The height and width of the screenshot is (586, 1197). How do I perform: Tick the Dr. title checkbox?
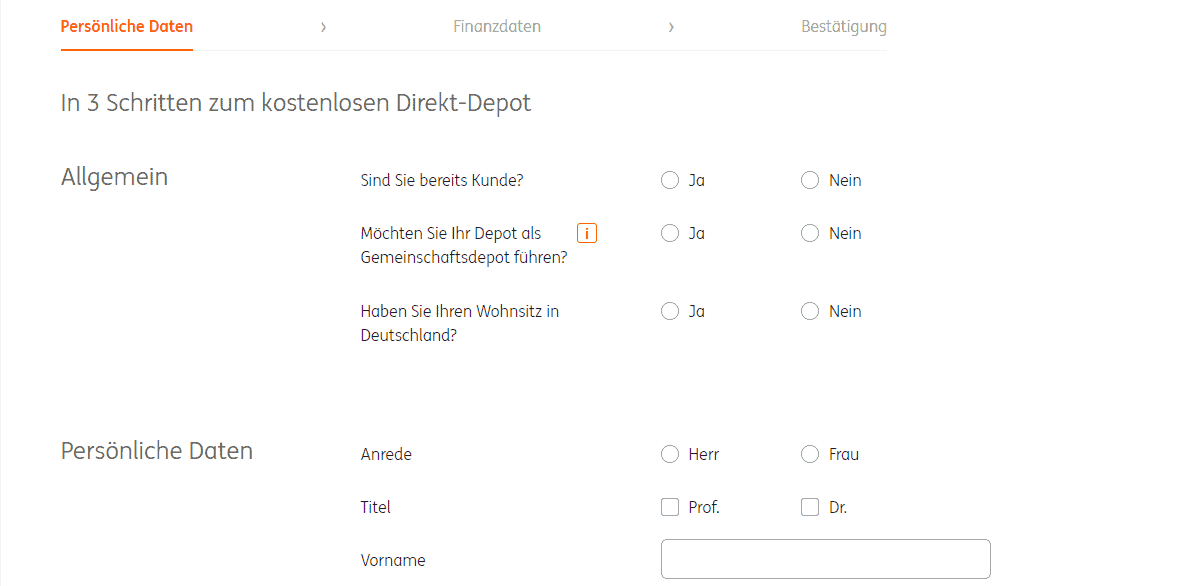point(810,507)
